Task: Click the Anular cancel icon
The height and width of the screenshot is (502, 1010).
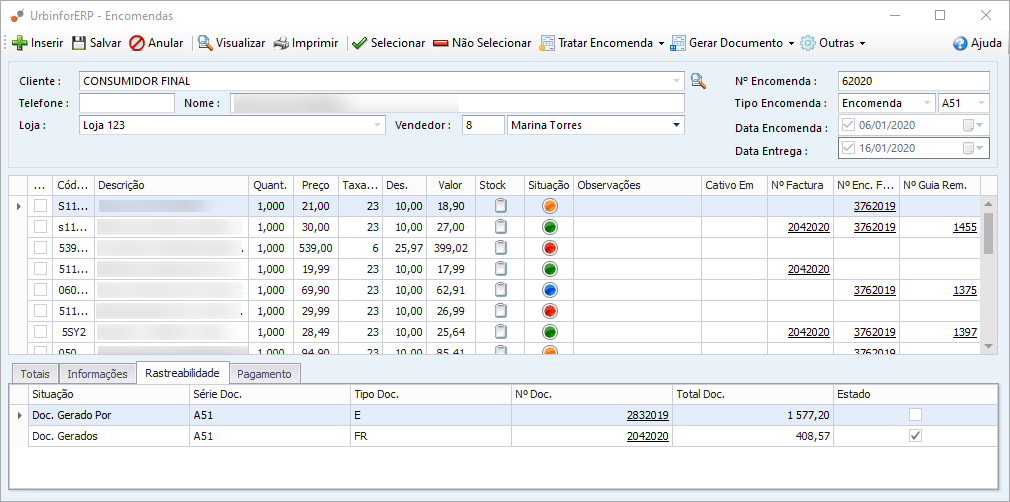Action: tap(137, 43)
